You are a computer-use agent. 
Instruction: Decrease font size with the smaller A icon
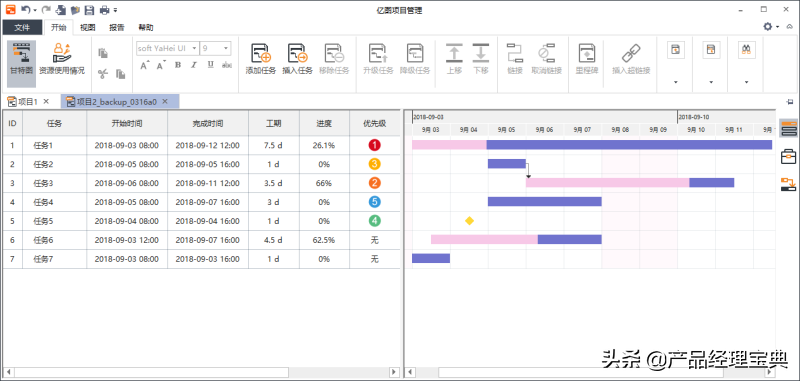click(x=161, y=66)
